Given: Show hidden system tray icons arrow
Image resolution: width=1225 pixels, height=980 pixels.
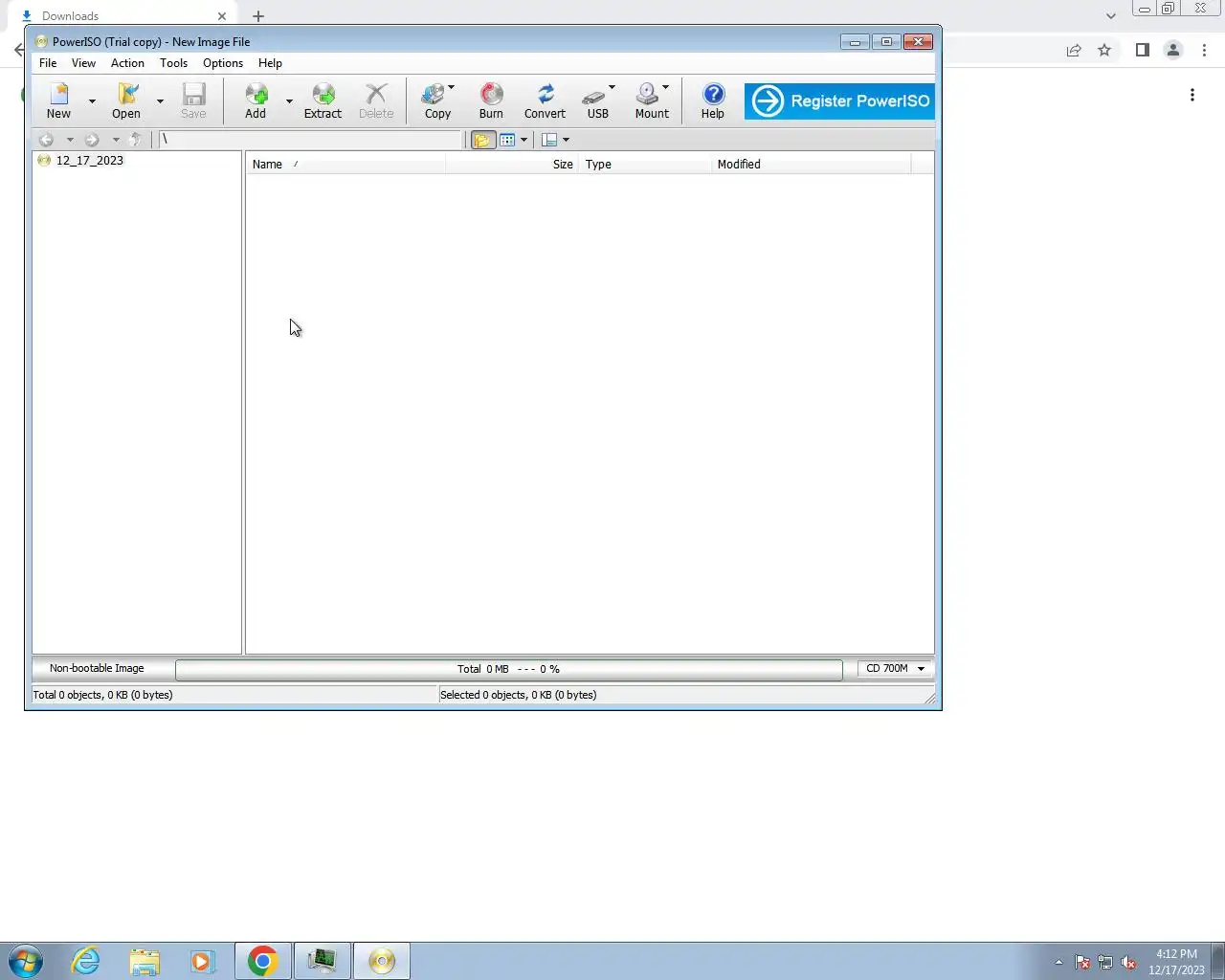Looking at the screenshot, I should (x=1058, y=962).
